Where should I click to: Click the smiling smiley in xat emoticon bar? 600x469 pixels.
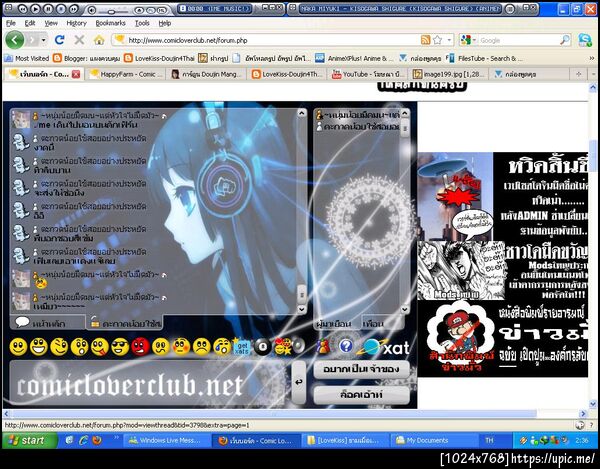pos(18,347)
